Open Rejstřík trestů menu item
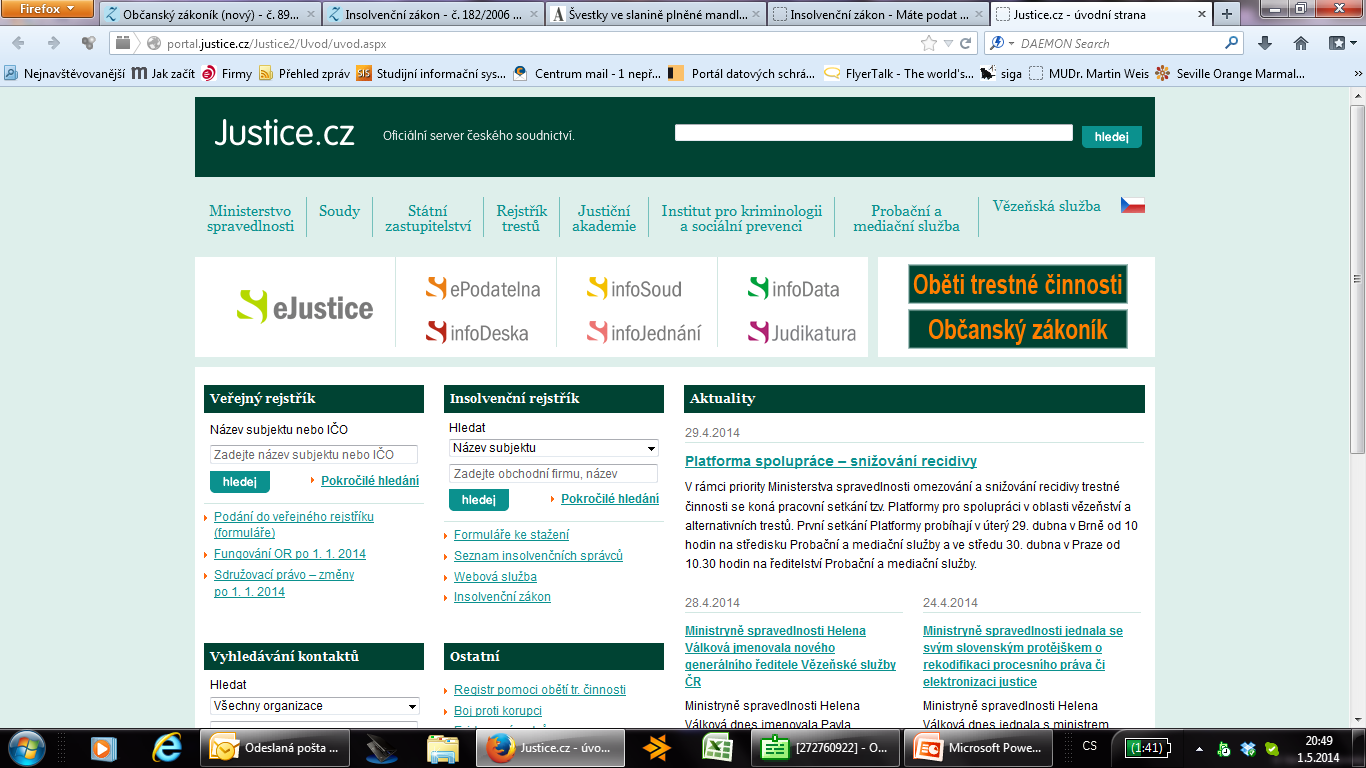1366x768 pixels. point(522,218)
